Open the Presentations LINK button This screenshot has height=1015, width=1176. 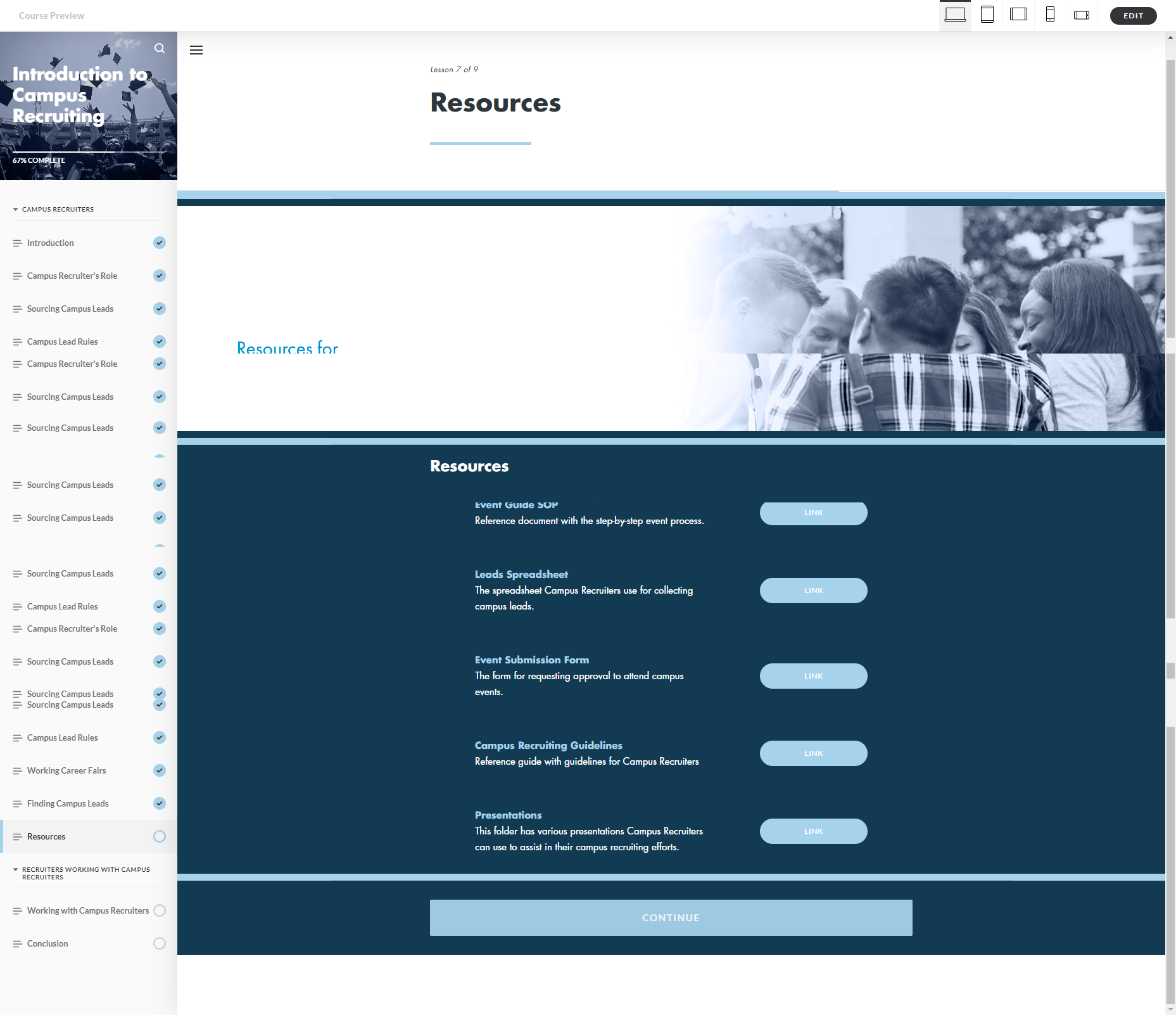pyautogui.click(x=814, y=831)
